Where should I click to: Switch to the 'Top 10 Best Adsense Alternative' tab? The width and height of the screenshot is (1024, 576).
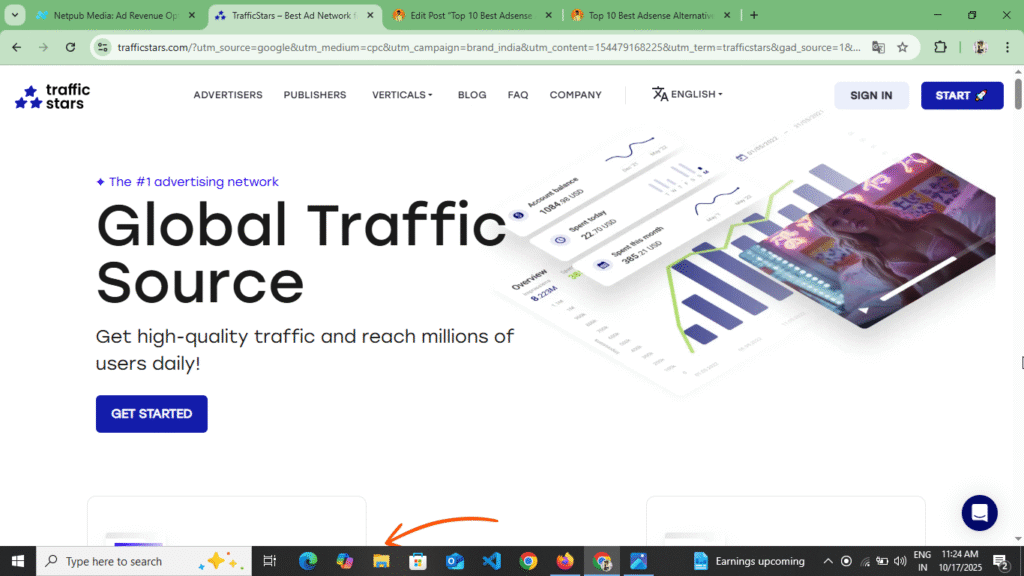(x=649, y=15)
